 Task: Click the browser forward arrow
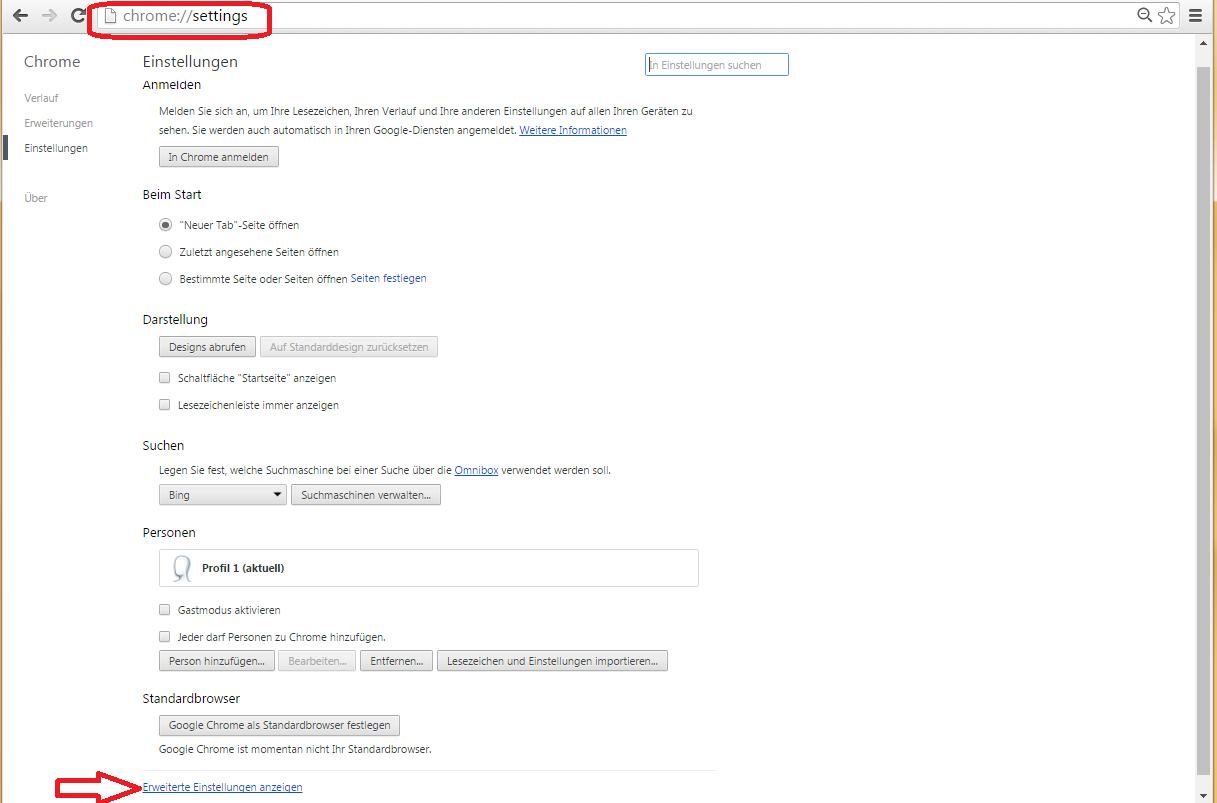click(x=49, y=16)
